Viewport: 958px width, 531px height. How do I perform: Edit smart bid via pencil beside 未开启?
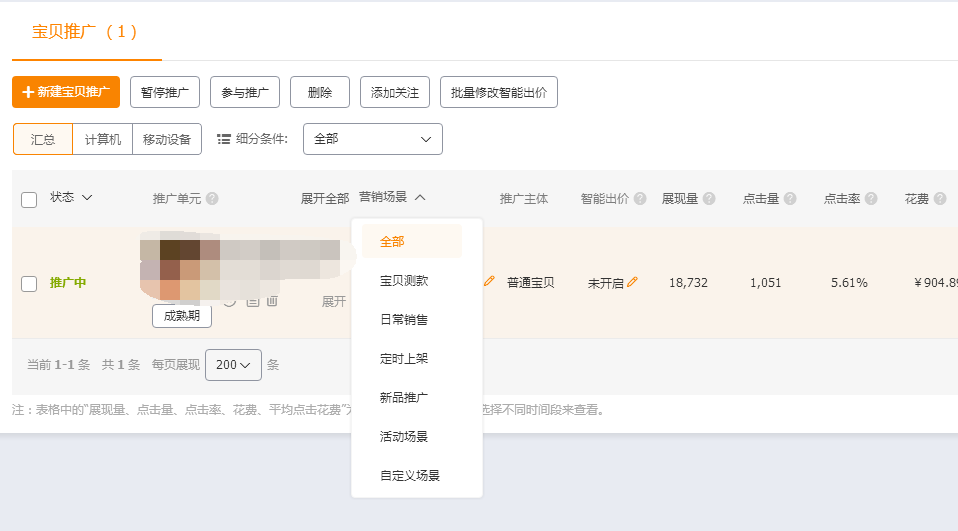[632, 282]
